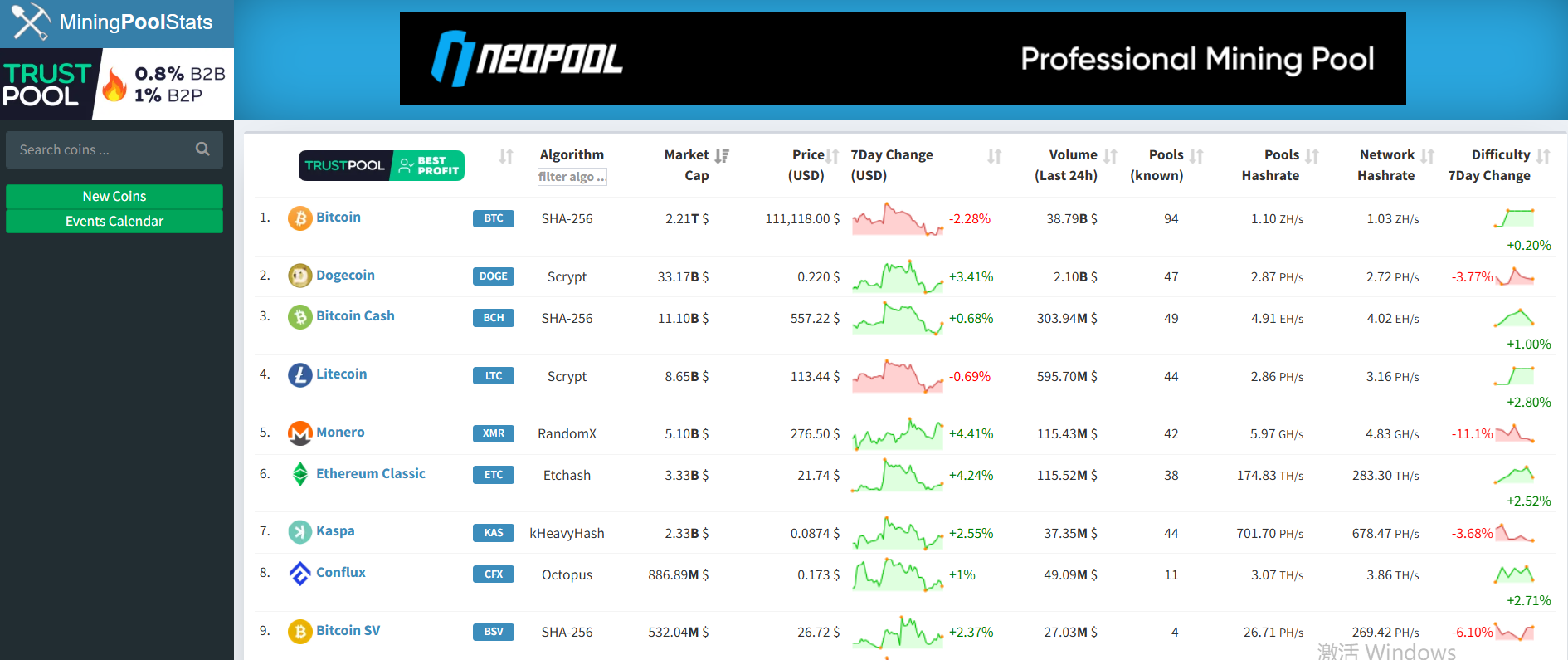Sort by Network Hashrate arrows icon
Viewport: 1568px width, 660px height.
pos(1427,155)
